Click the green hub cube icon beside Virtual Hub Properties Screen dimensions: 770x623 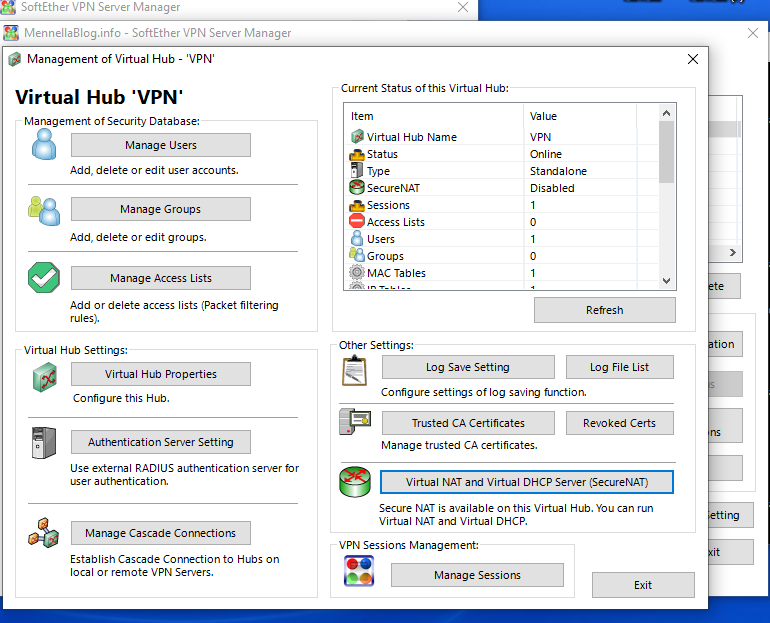[x=45, y=377]
